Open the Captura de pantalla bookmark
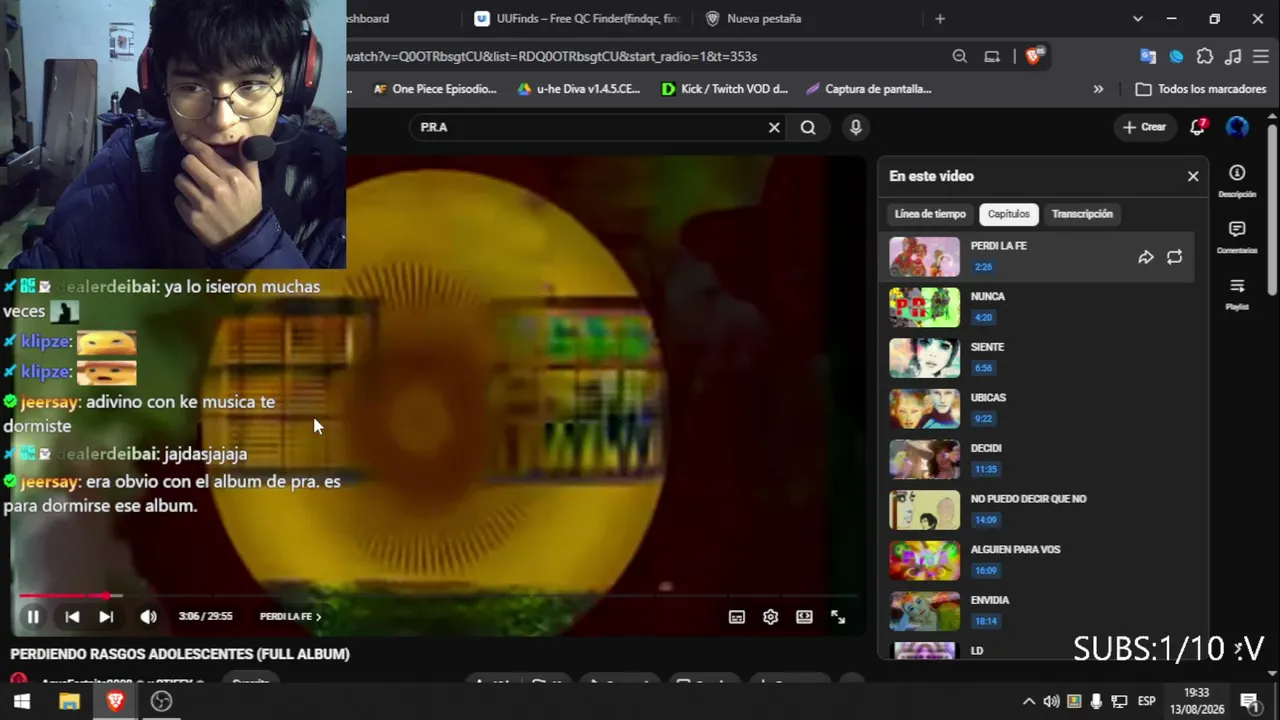The width and height of the screenshot is (1280, 720). pos(869,89)
